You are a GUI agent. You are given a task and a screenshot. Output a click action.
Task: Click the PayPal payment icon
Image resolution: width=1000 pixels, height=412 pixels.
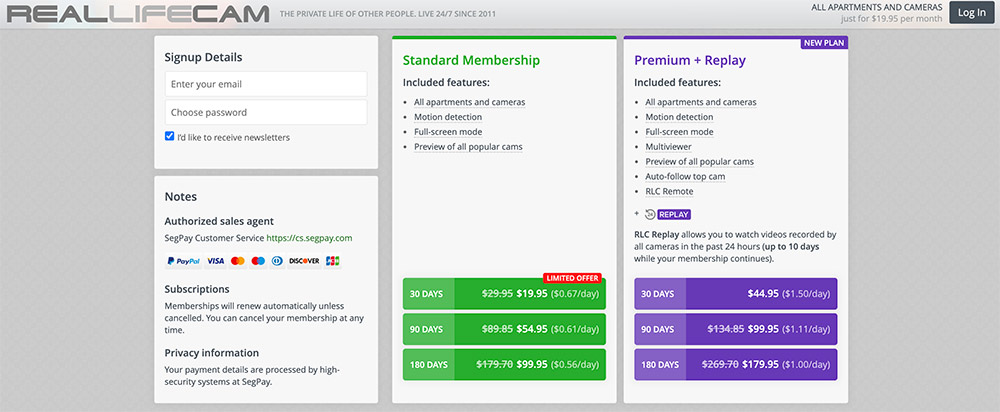pos(184,261)
